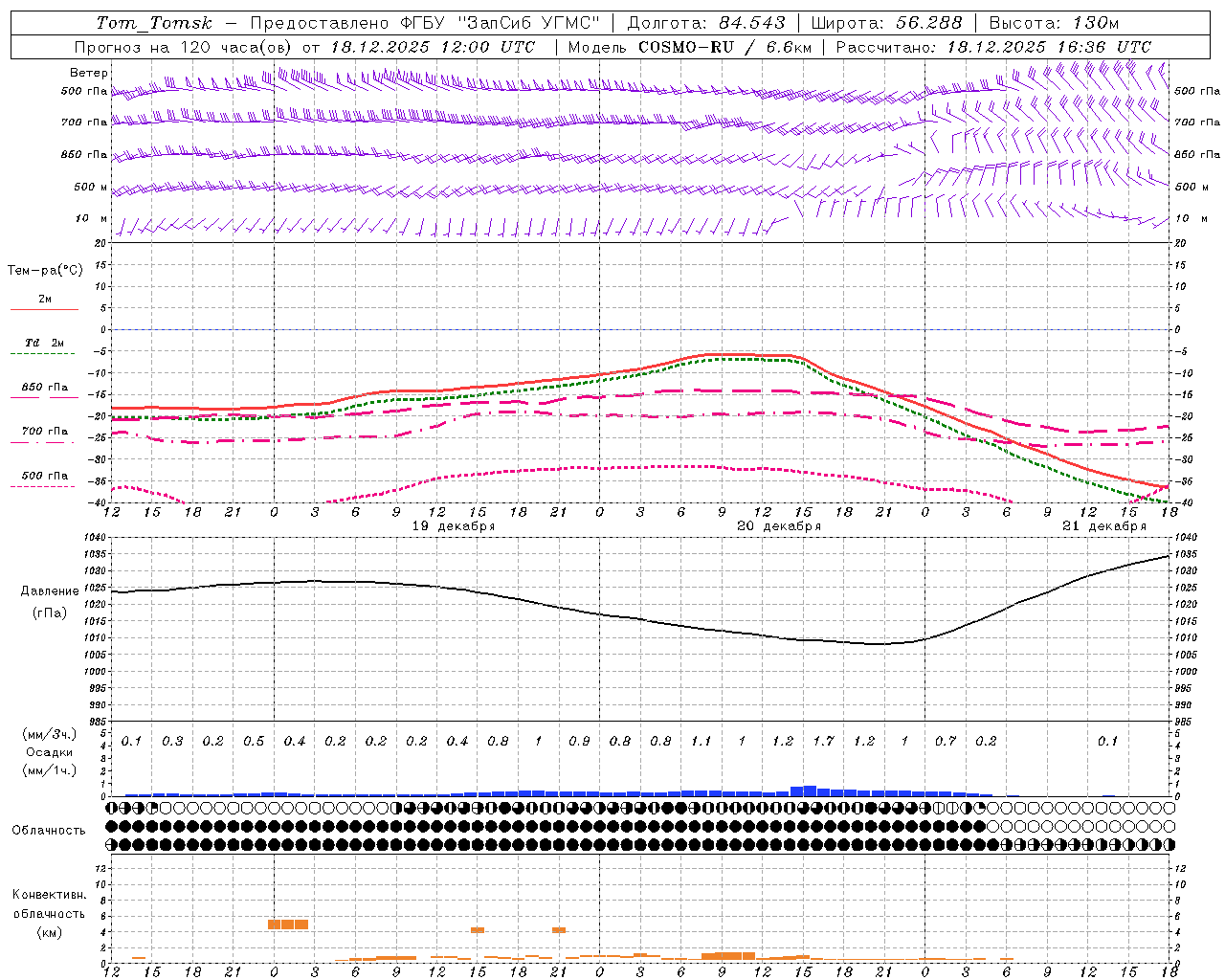Click the 'Конвективн.' convective cloud label
The width and height of the screenshot is (1225, 980).
click(50, 895)
